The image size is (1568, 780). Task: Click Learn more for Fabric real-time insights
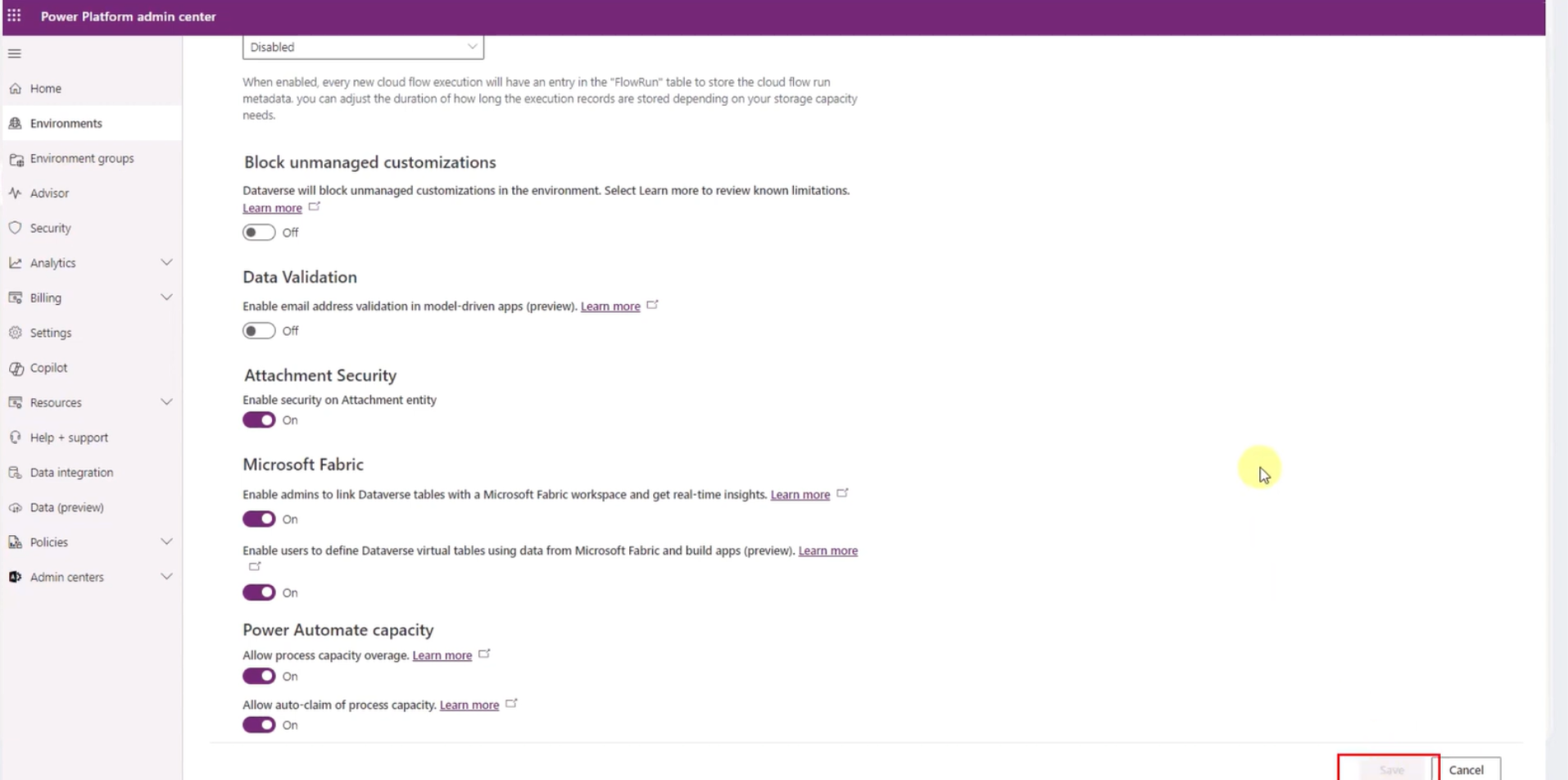(x=800, y=495)
